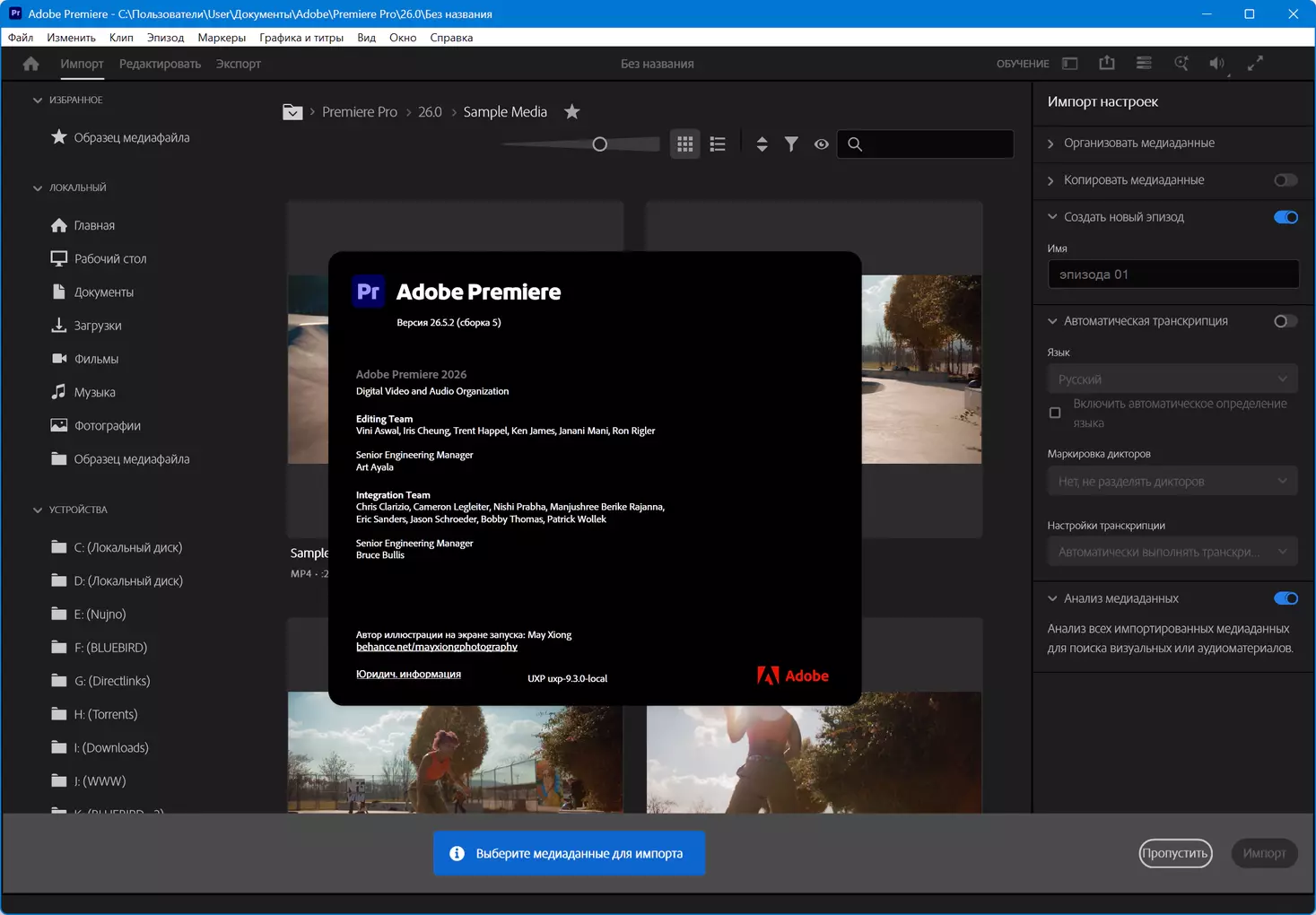
Task: Open the workspaces layout icon
Action: pyautogui.click(x=1069, y=64)
